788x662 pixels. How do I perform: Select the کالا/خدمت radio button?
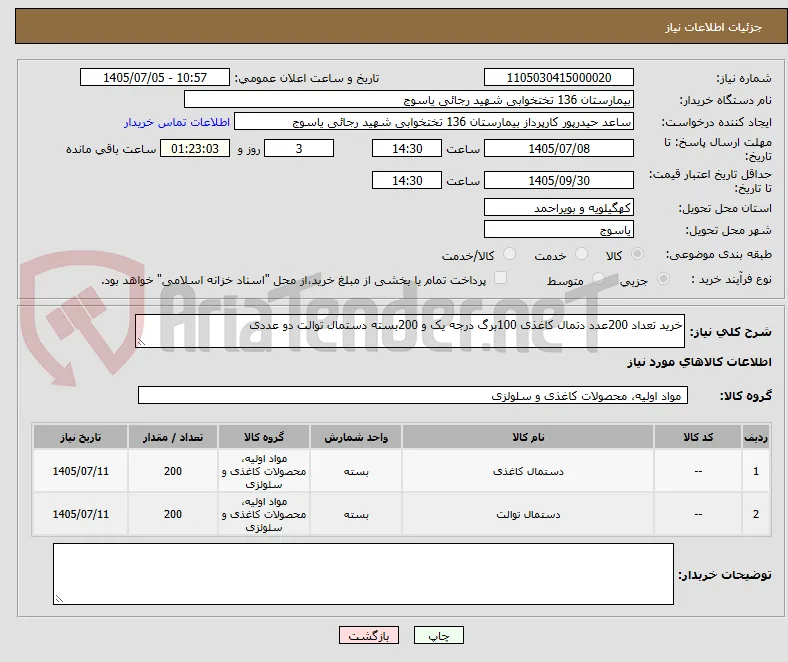[510, 254]
